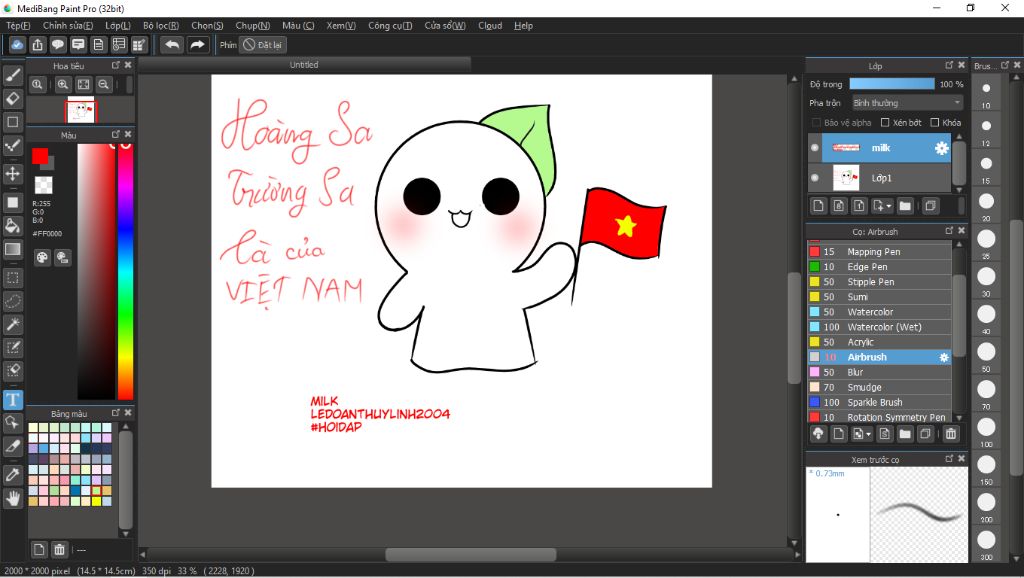Select the Lasso tool
1024x578 pixels.
(x=12, y=301)
